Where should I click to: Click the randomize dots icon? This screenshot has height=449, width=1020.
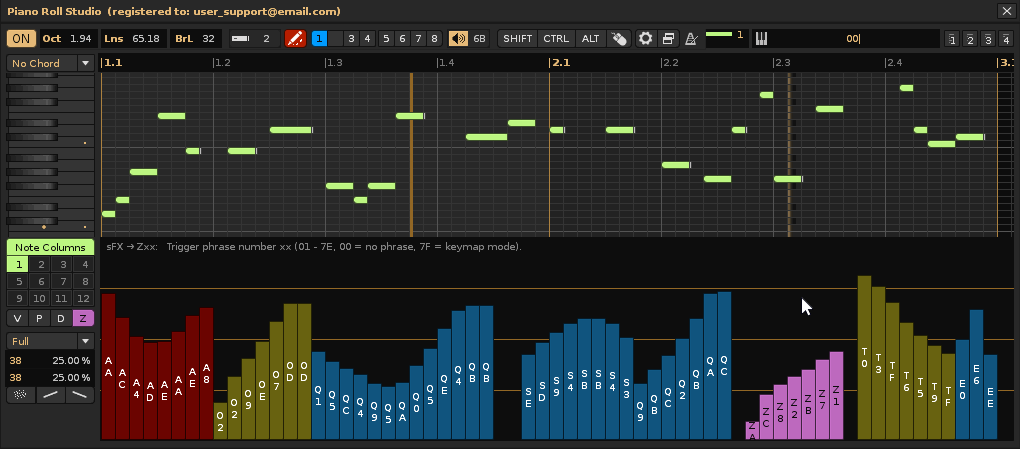click(x=18, y=395)
